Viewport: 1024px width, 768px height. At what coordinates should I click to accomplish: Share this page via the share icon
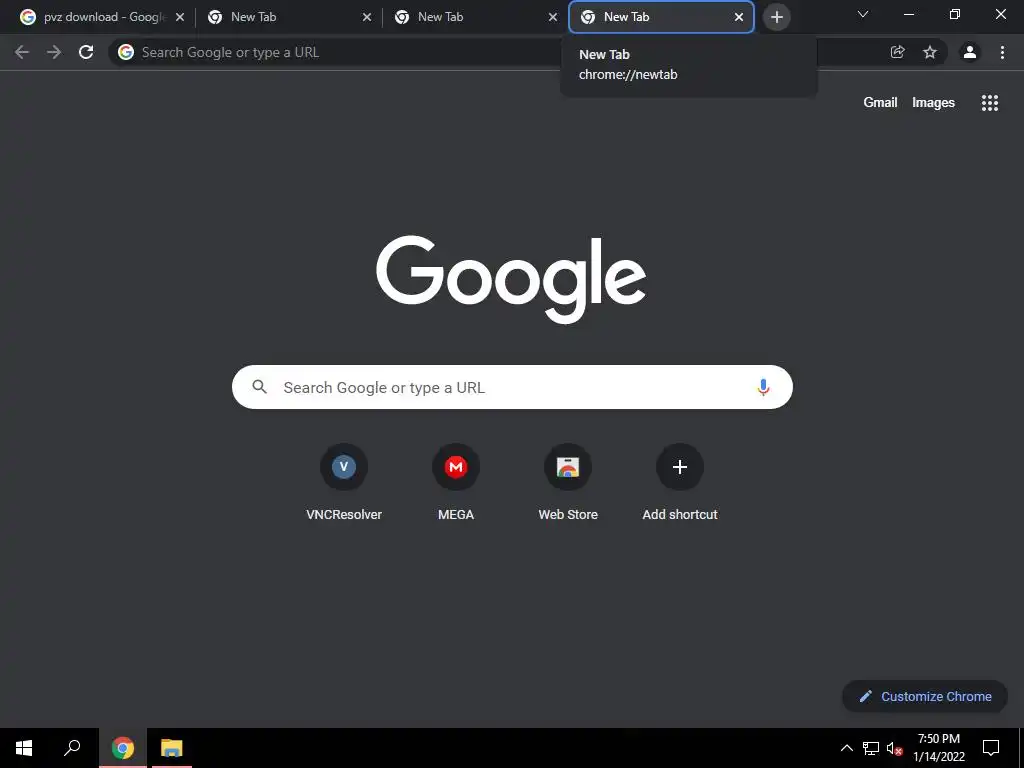pyautogui.click(x=898, y=52)
